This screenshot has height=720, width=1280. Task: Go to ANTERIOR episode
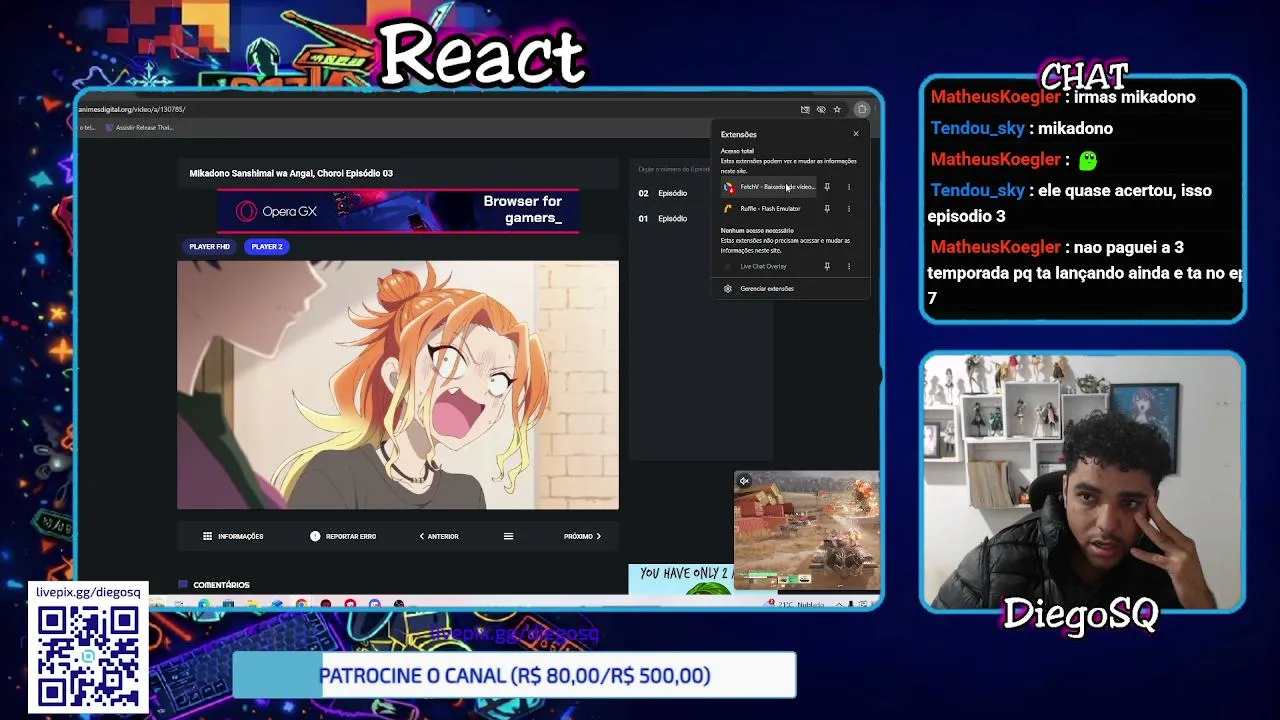pyautogui.click(x=439, y=536)
